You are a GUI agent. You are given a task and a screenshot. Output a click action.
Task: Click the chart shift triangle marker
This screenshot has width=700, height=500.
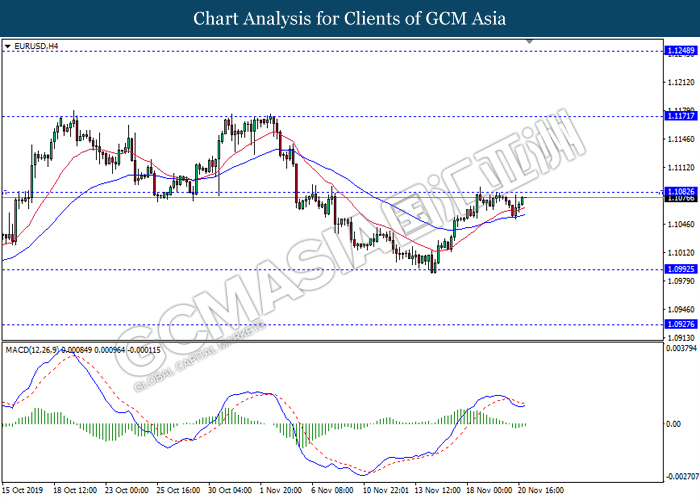(x=529, y=41)
